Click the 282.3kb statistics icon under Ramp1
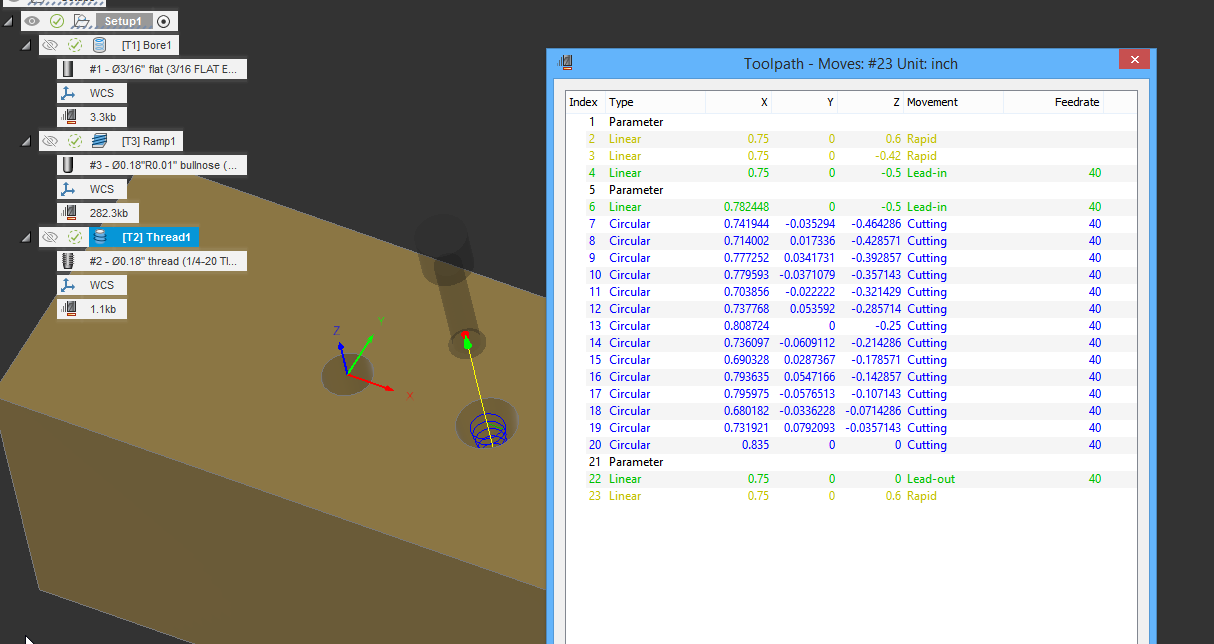Screen dimensions: 1214x644 pos(70,213)
